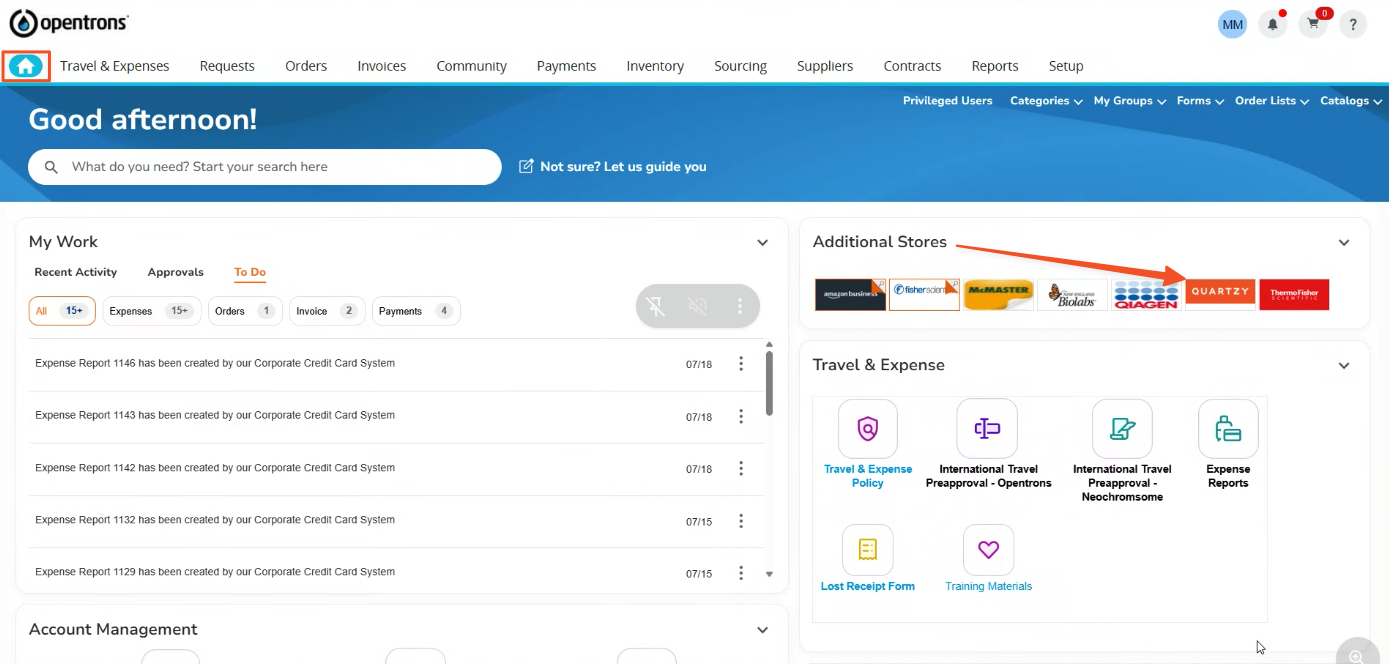Open the Travel & Expenses menu
Image resolution: width=1389 pixels, height=664 pixels.
[115, 66]
